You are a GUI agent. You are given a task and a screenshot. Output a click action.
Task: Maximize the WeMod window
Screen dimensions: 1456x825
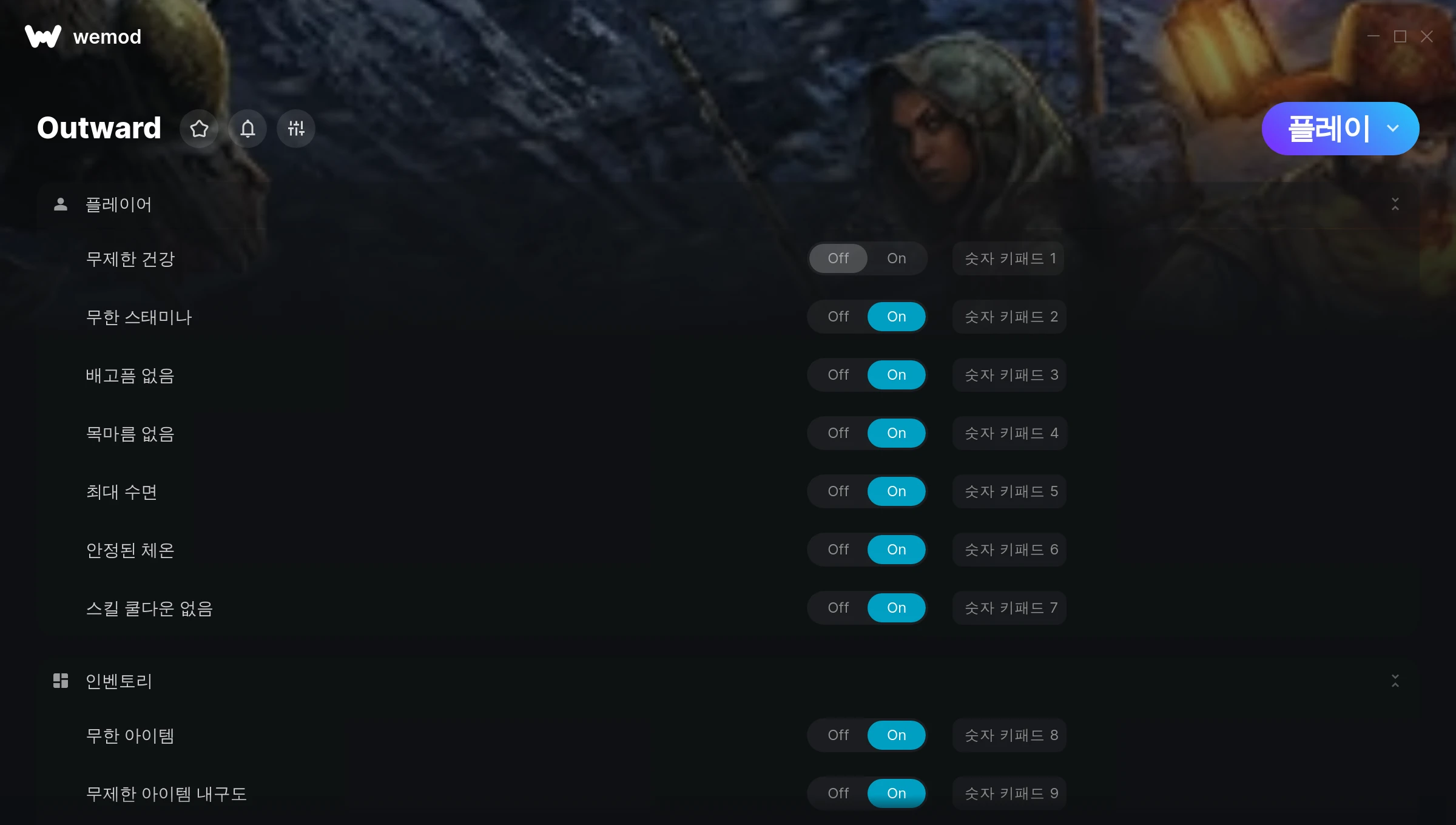pos(1400,36)
